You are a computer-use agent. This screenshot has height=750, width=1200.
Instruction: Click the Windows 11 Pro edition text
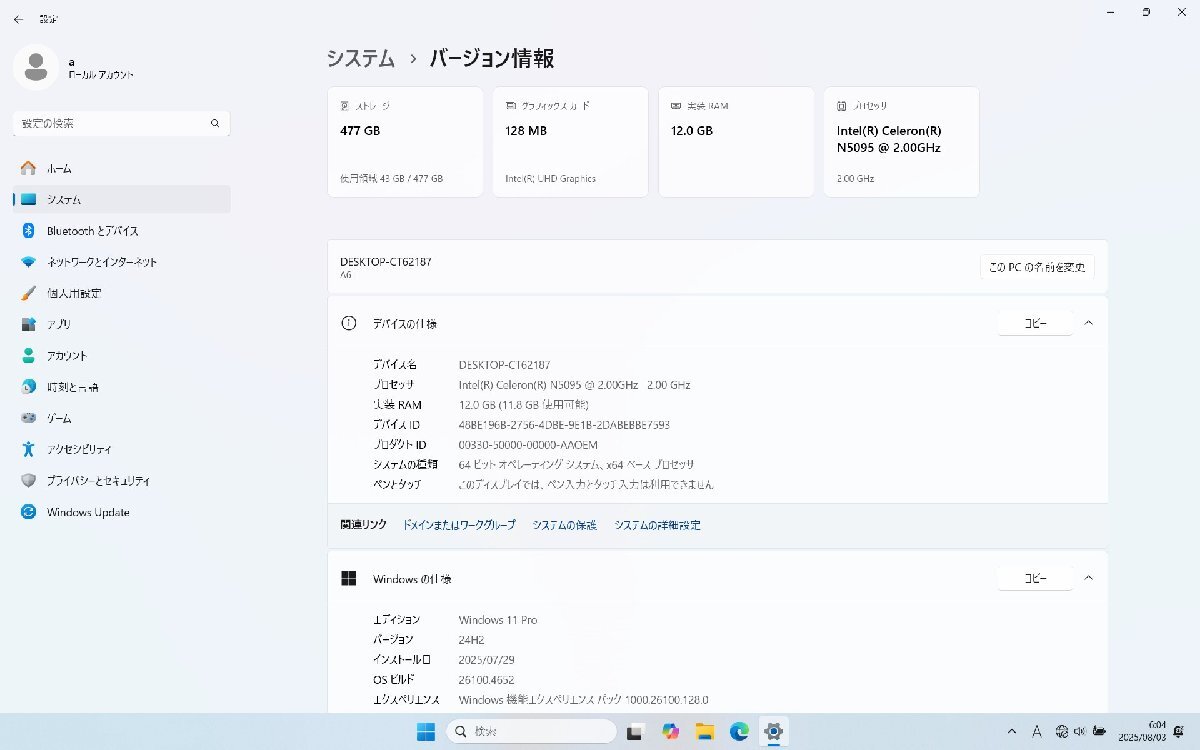(x=498, y=620)
